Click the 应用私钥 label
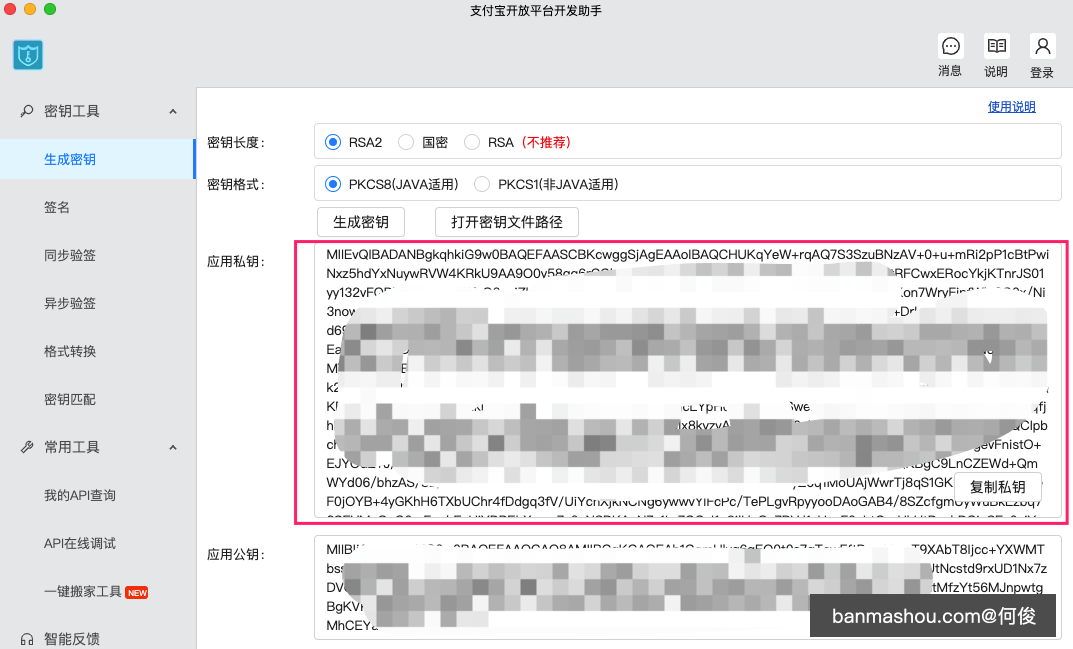The width and height of the screenshot is (1073, 649). [x=236, y=261]
